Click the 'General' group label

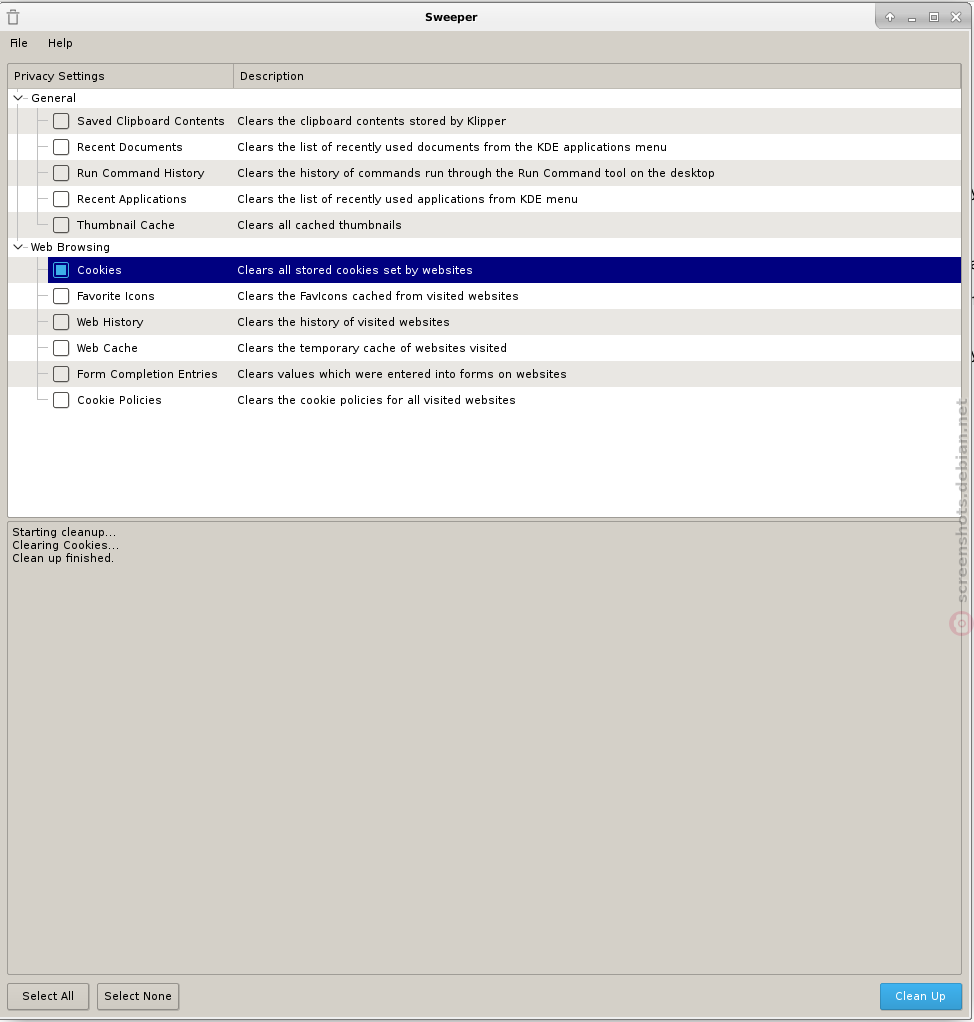[x=53, y=98]
